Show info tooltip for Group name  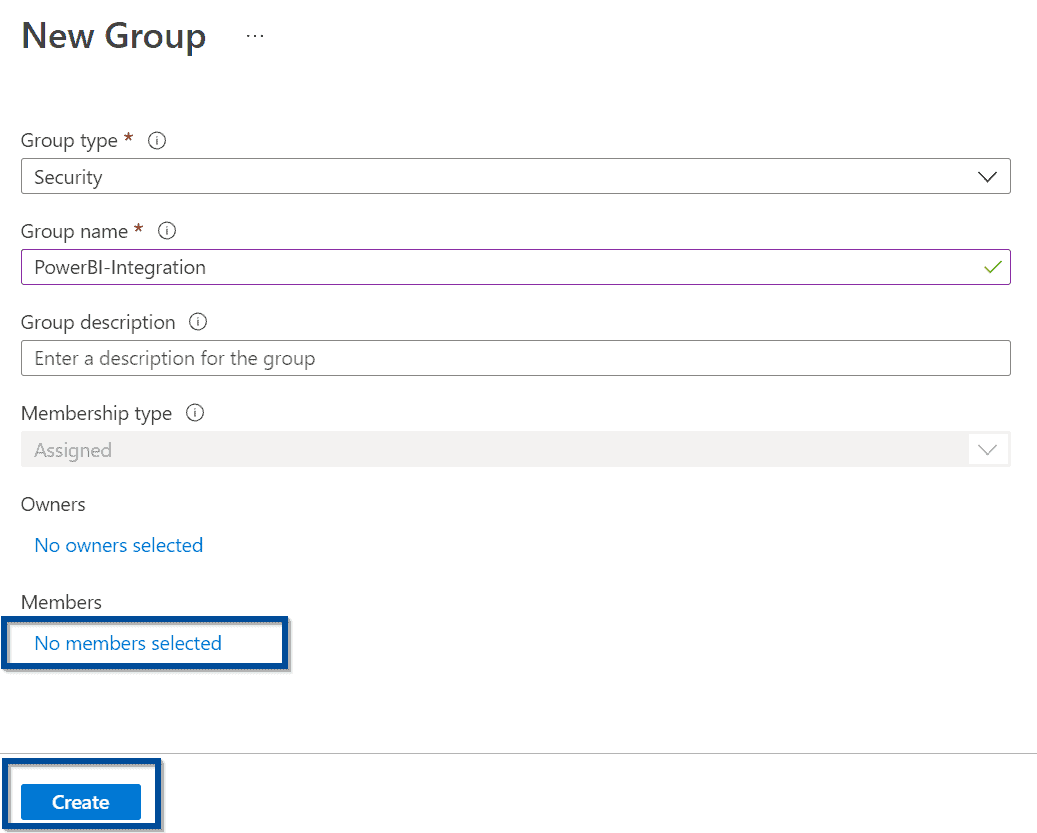point(167,231)
